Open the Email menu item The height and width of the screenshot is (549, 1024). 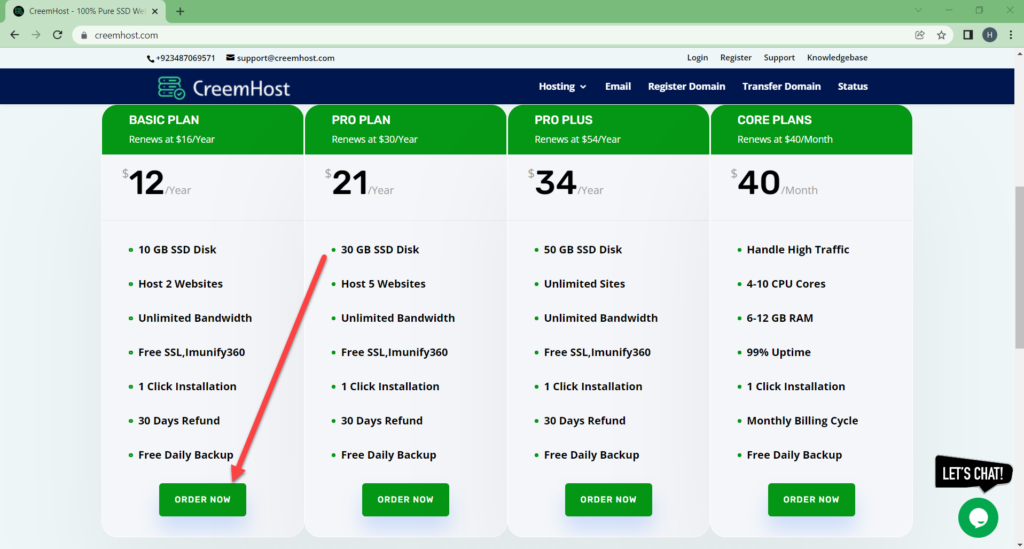click(x=618, y=86)
